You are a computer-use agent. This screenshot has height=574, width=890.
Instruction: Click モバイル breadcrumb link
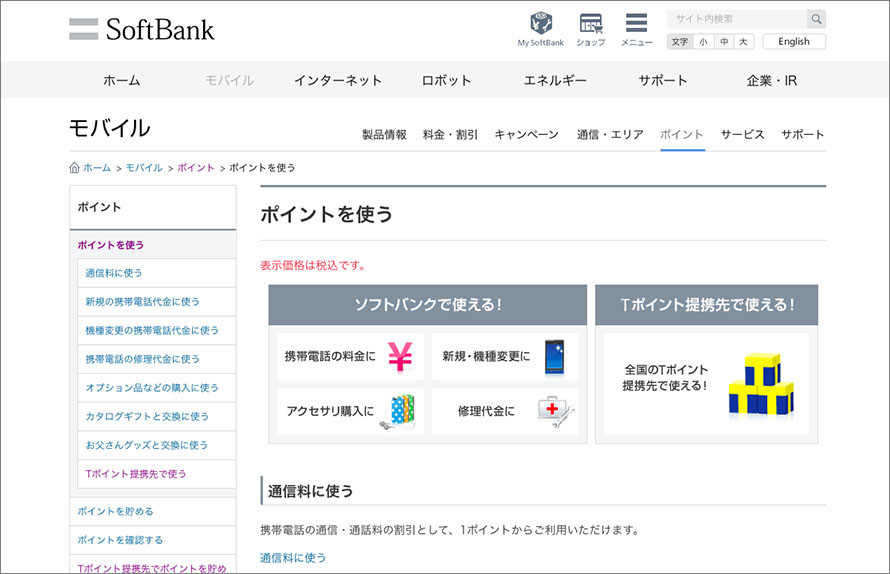click(x=144, y=168)
